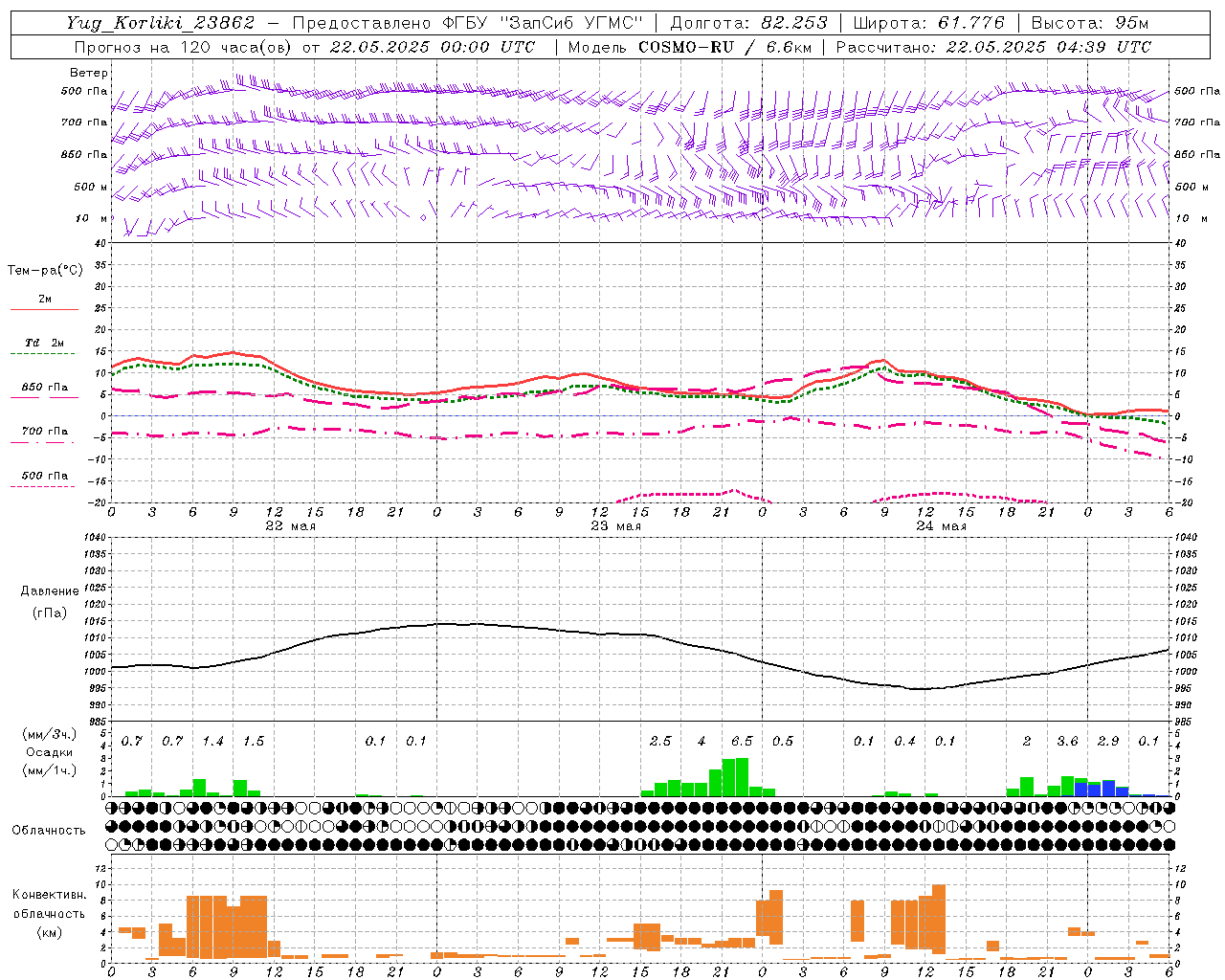1225x980 pixels.
Task: Click the 3.6 precipitation total
Action: [1067, 742]
